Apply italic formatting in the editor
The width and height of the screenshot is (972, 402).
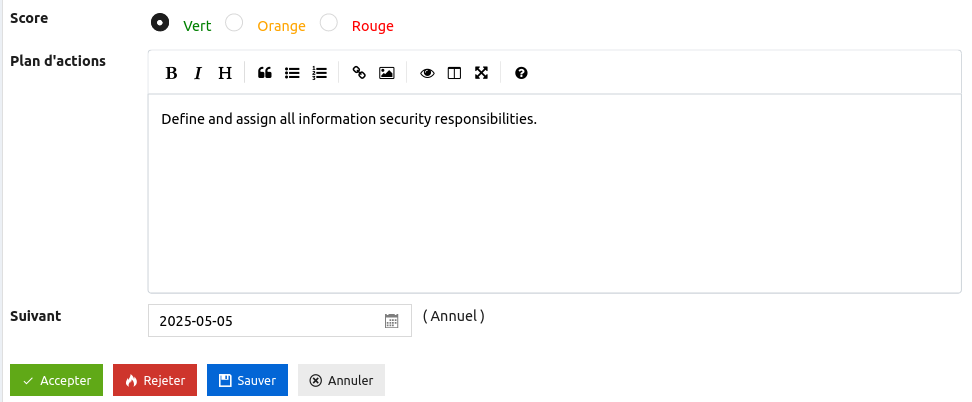[198, 73]
